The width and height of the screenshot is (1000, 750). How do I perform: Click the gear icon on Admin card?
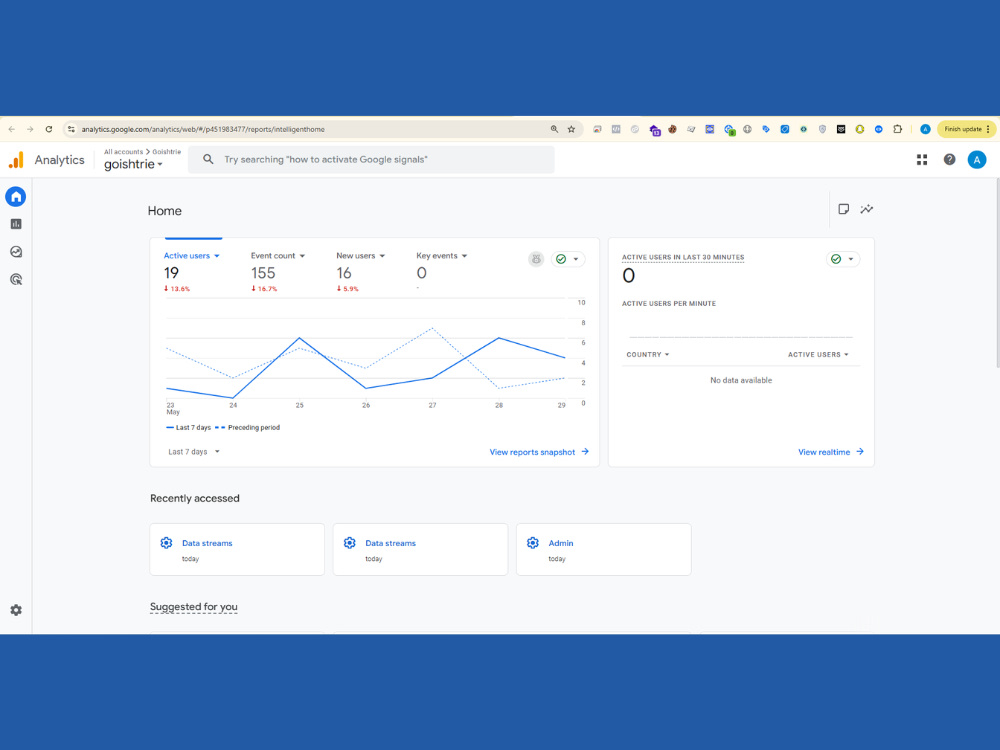[x=533, y=543]
